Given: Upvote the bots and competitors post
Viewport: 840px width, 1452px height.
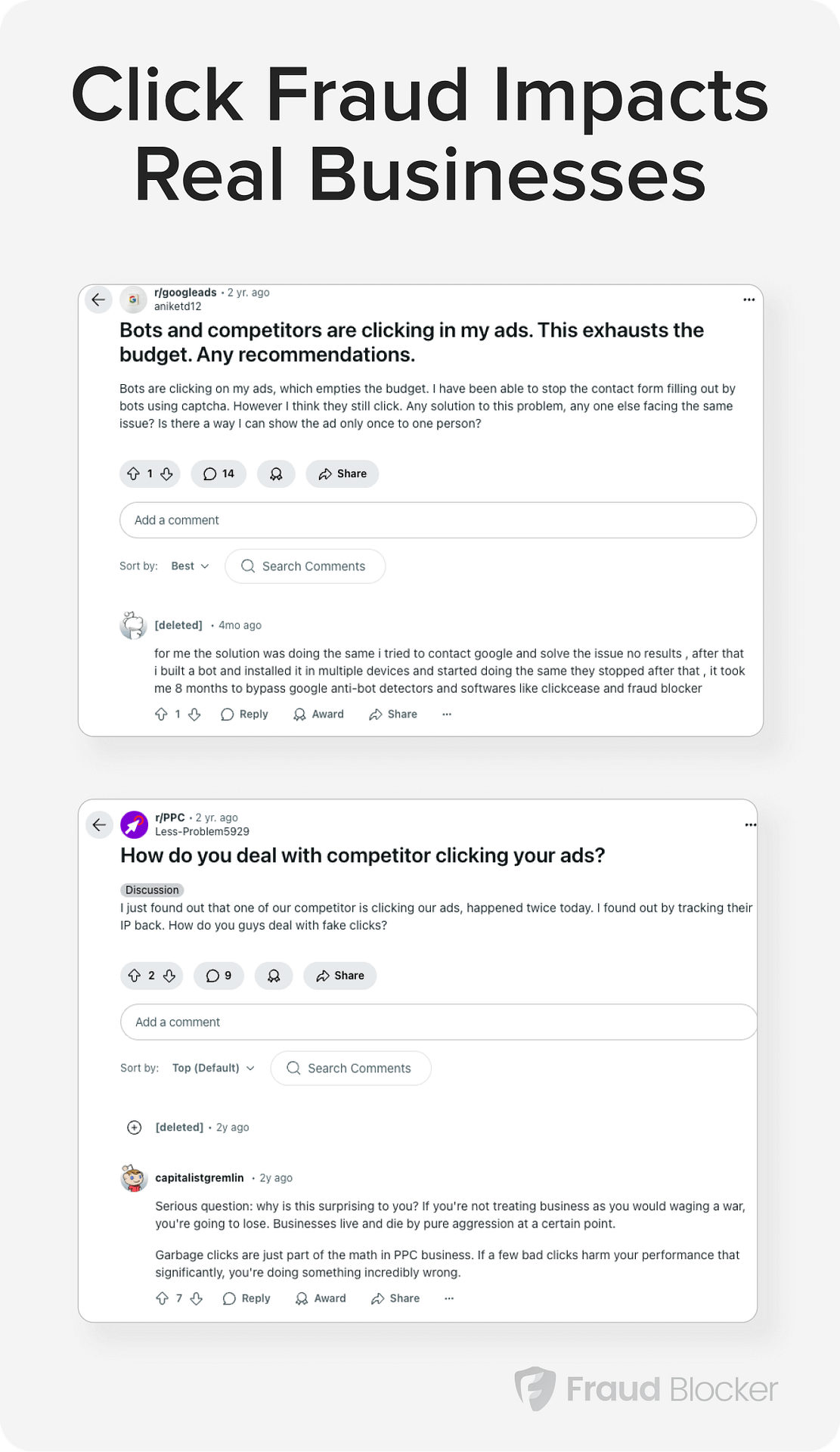Looking at the screenshot, I should coord(133,474).
